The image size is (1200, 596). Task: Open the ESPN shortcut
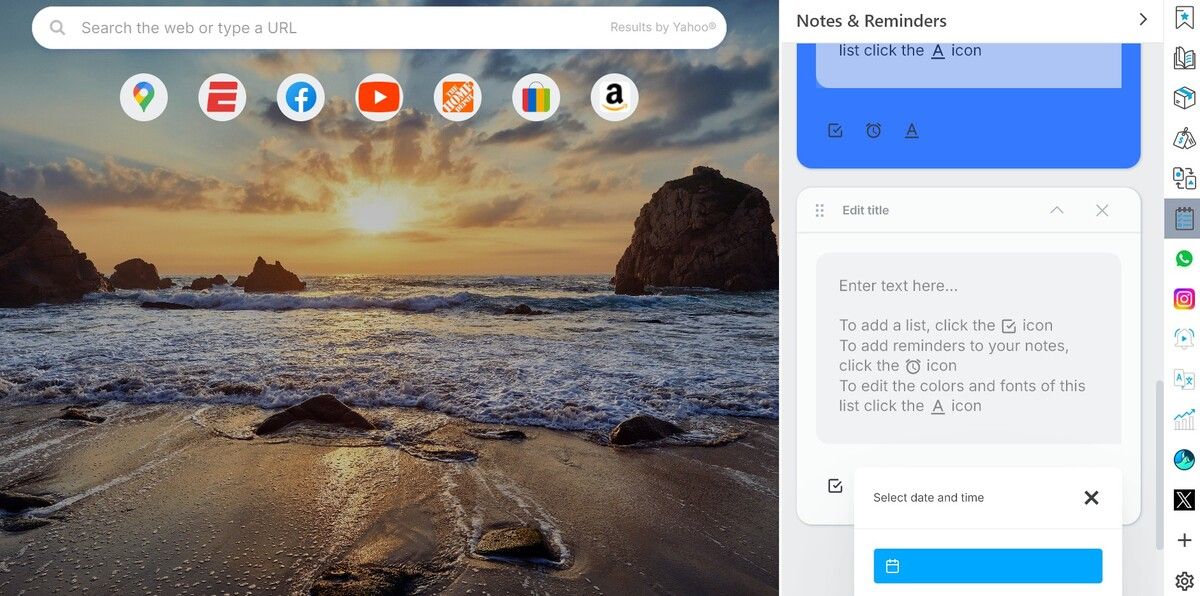[222, 98]
